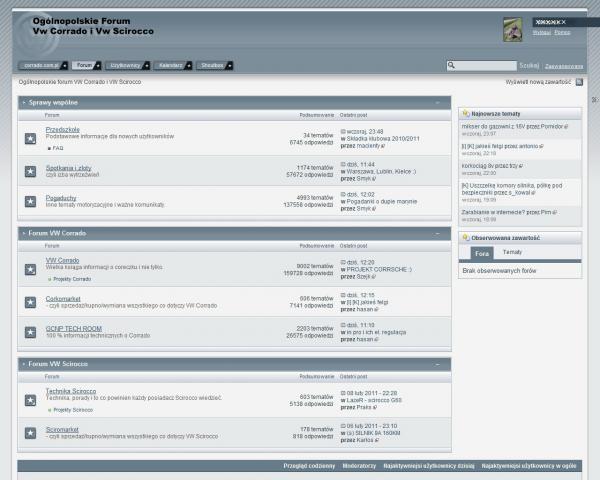This screenshot has width=600, height=480.
Task: Click the star icon beside Technika Scirocco
Action: tap(30, 400)
